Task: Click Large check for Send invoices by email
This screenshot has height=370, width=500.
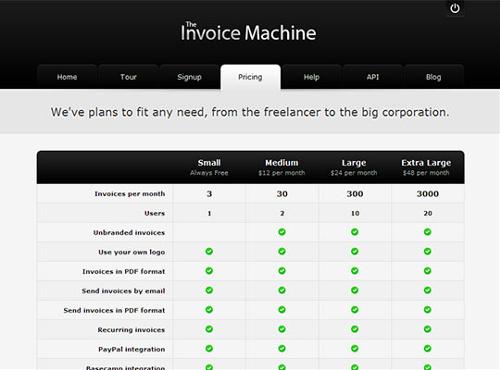Action: click(355, 290)
